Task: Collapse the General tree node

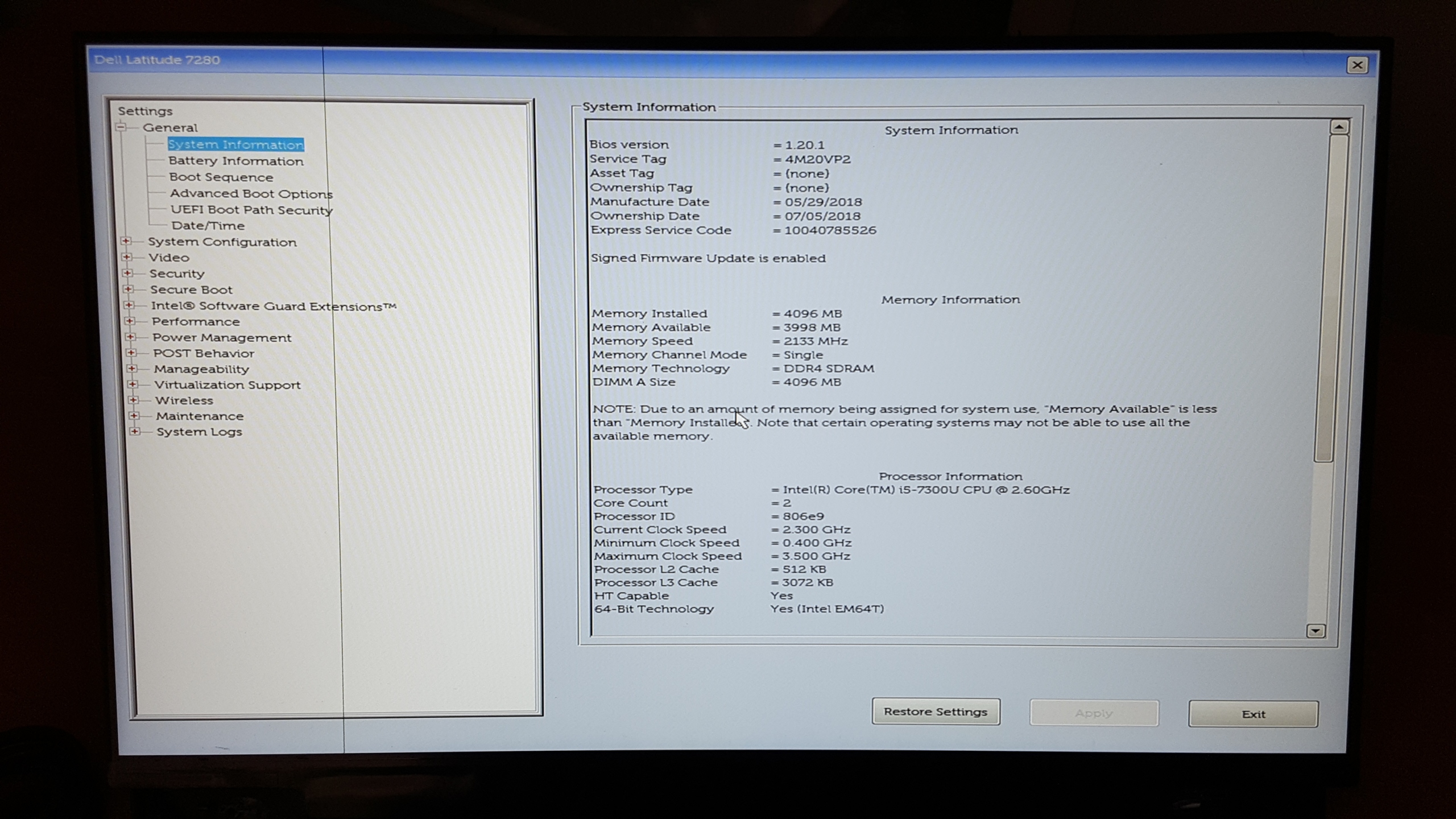Action: (121, 127)
